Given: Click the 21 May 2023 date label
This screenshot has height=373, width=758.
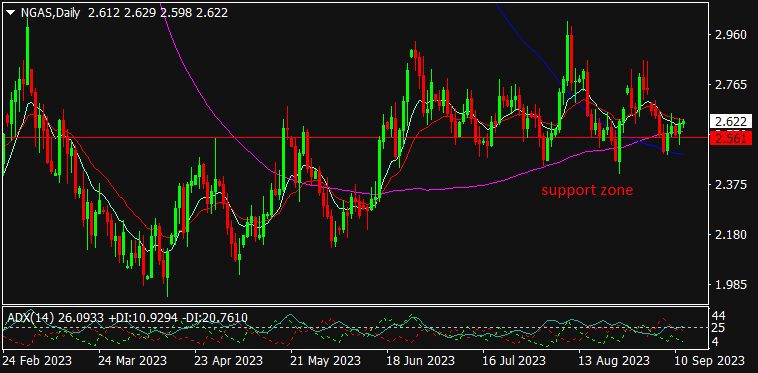Looking at the screenshot, I should (x=325, y=360).
